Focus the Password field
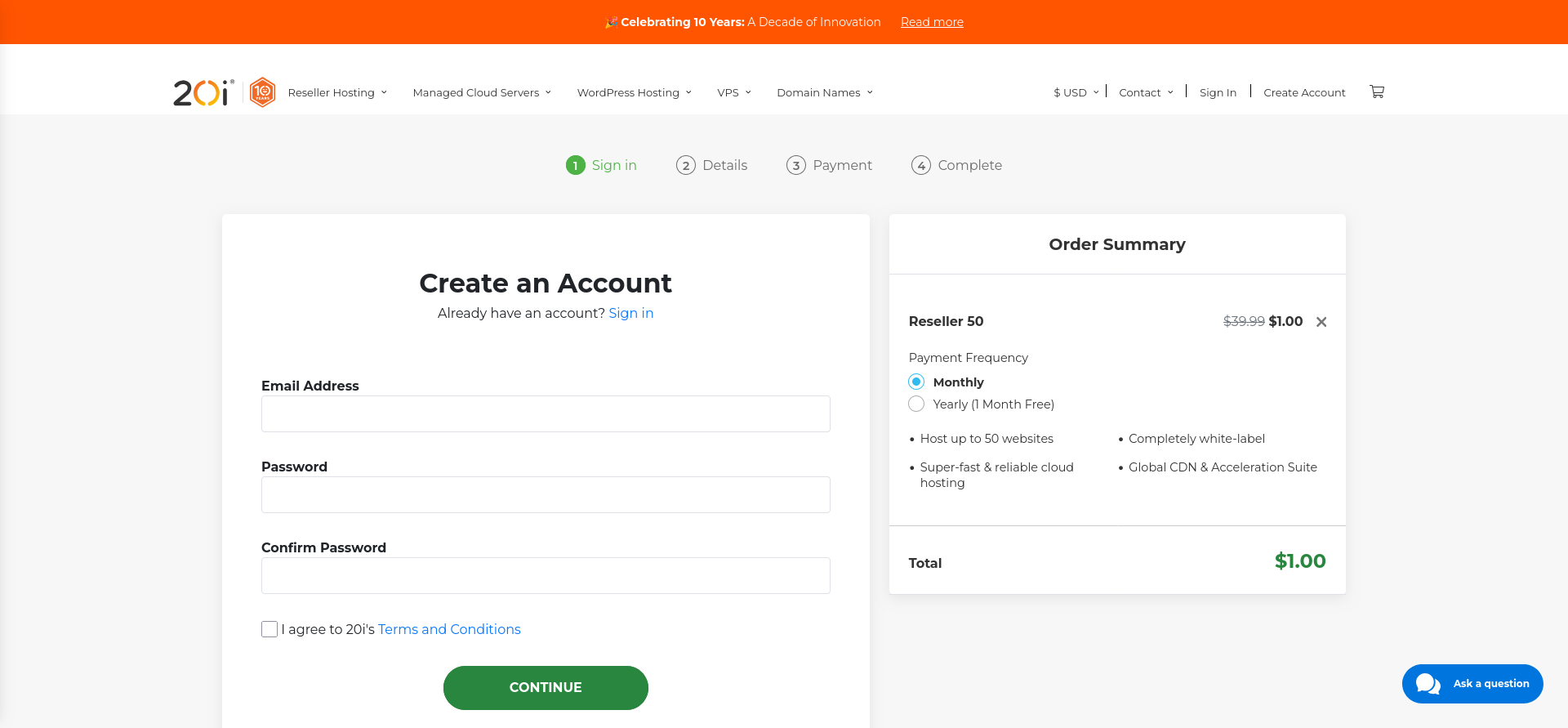The width and height of the screenshot is (1568, 728). point(546,495)
